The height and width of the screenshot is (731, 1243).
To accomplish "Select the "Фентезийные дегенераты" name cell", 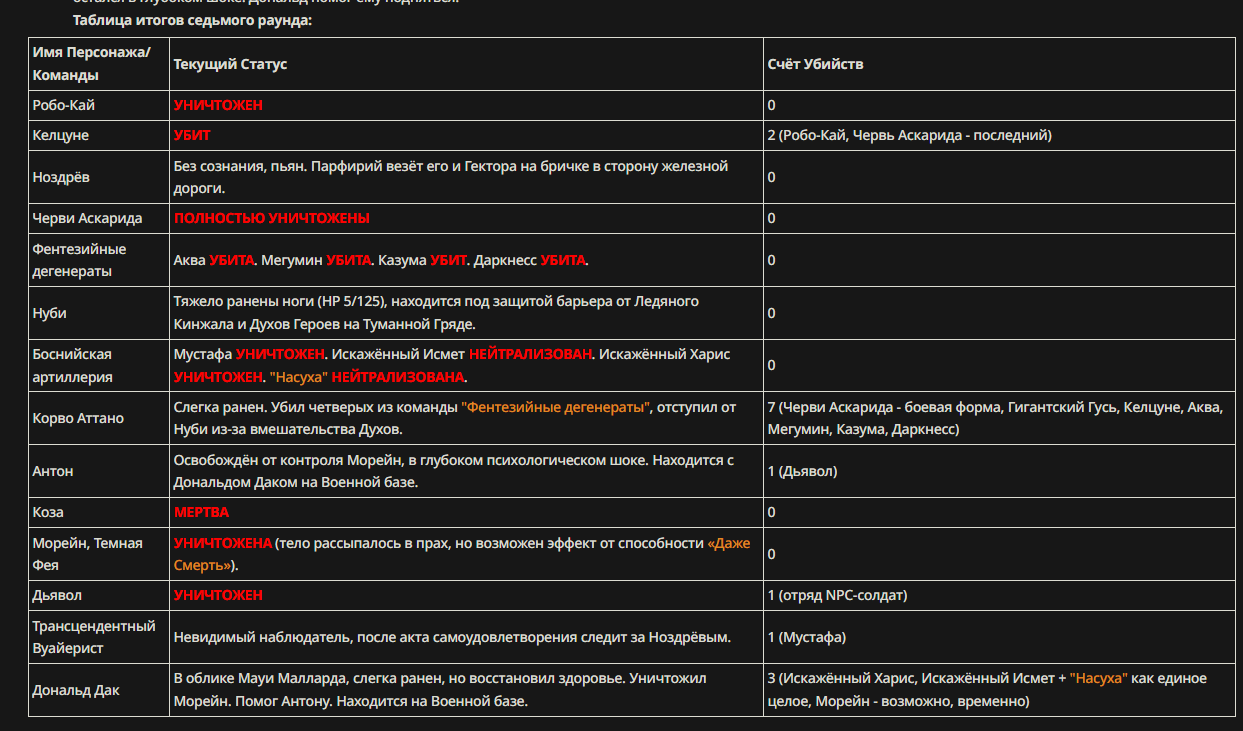I will click(x=99, y=260).
